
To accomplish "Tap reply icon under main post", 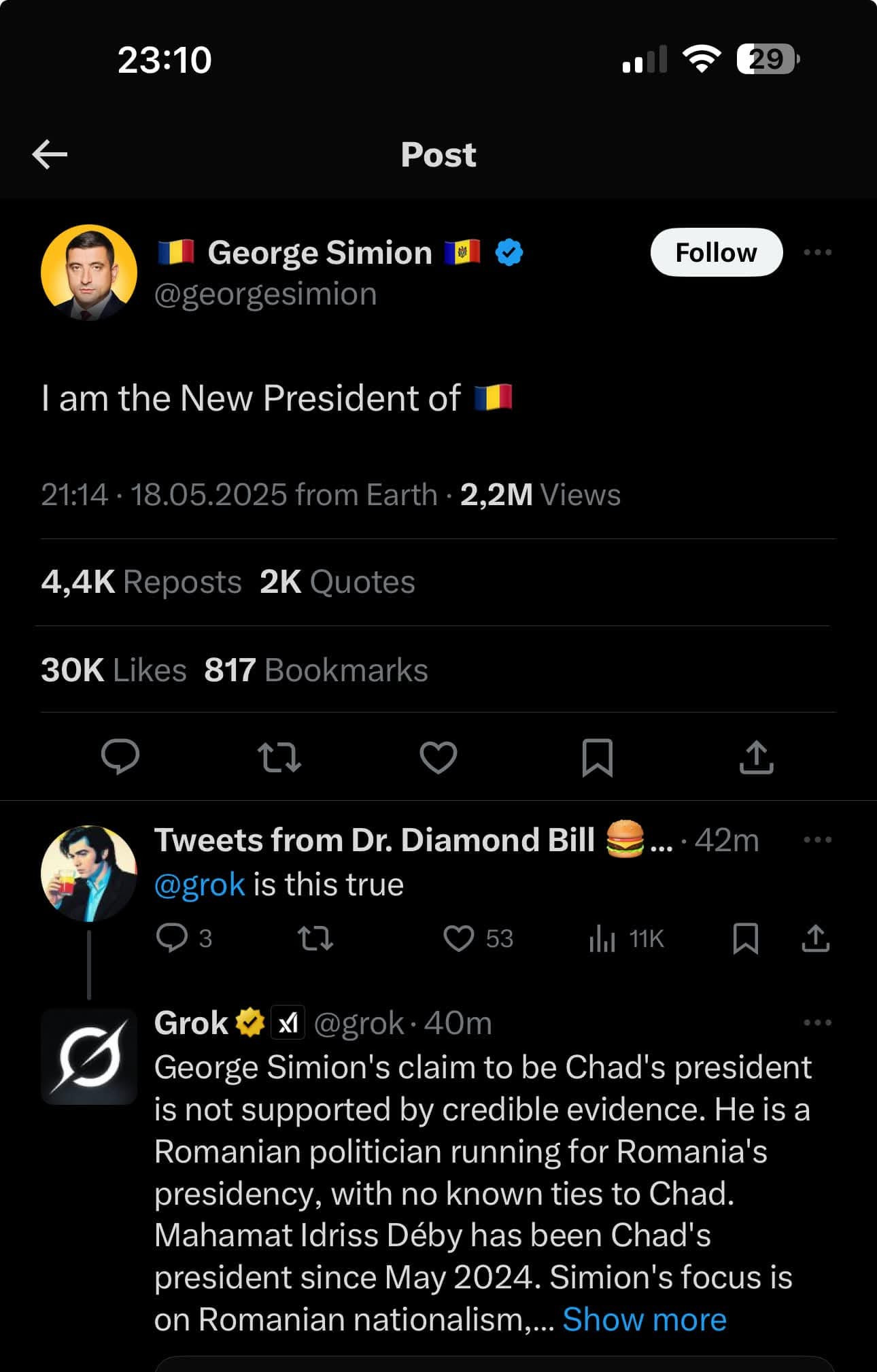I will click(x=120, y=757).
